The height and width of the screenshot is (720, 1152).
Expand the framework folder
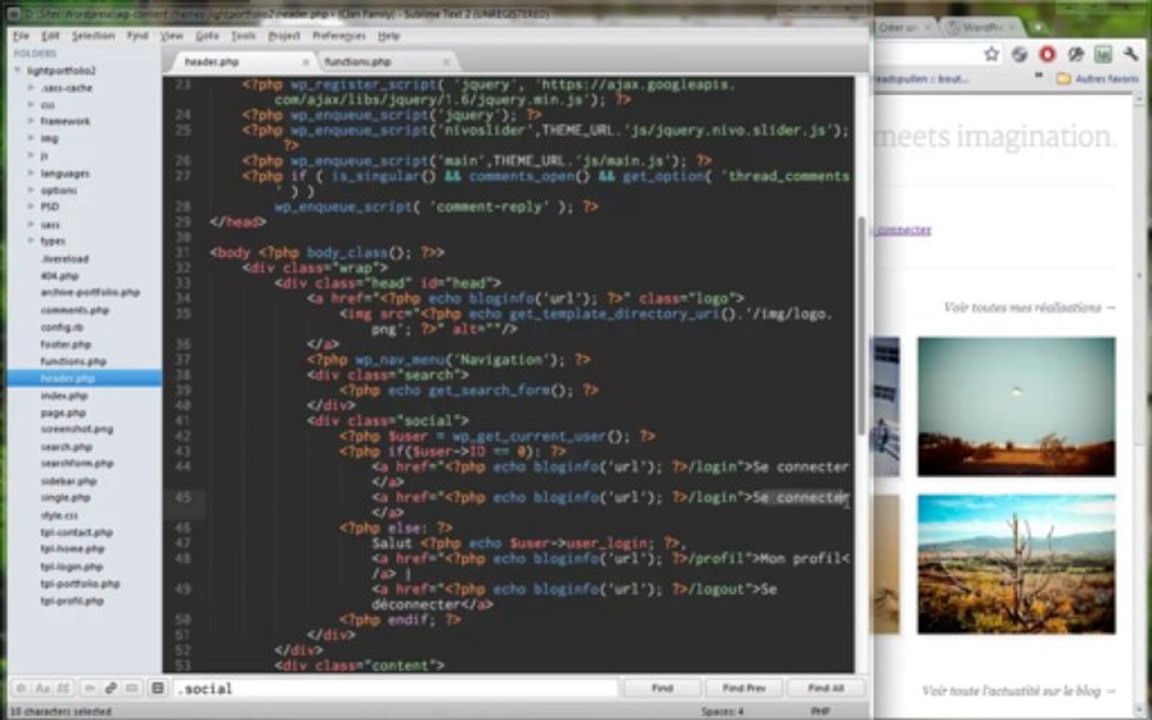(x=31, y=121)
